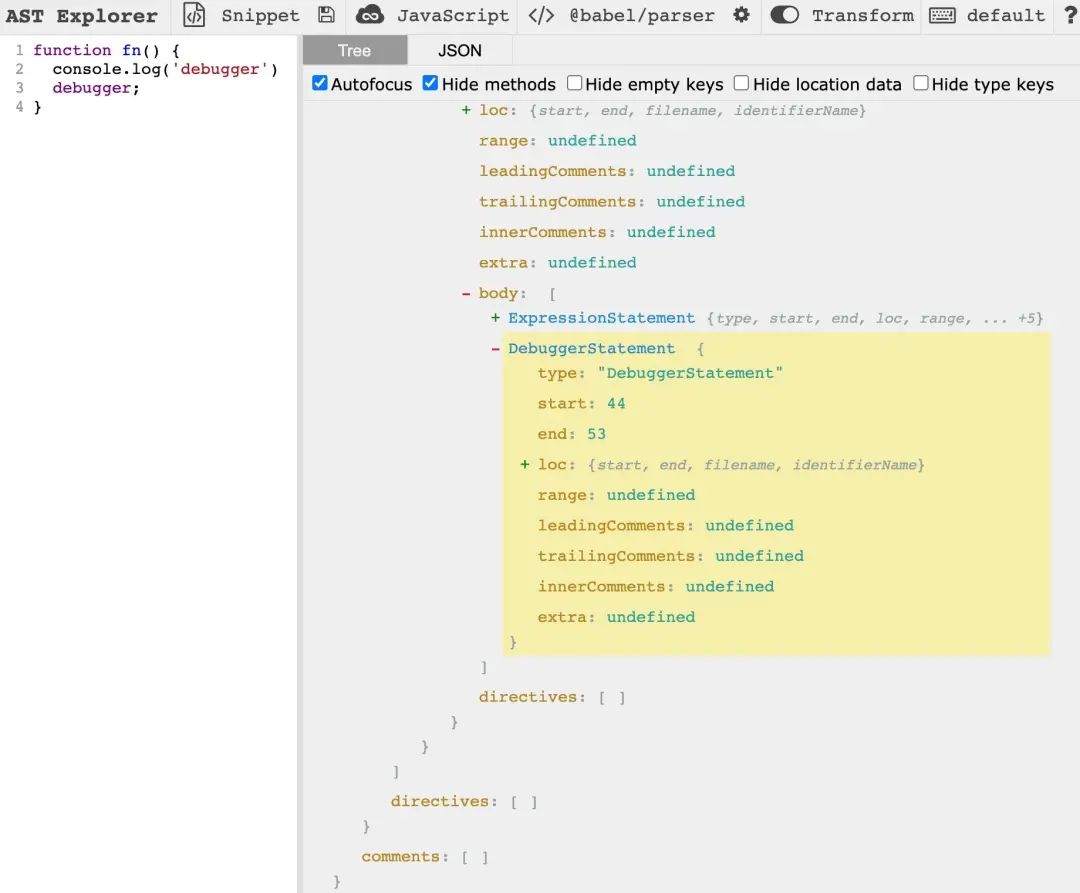Image resolution: width=1080 pixels, height=893 pixels.
Task: Click top trailingComments: undefined row
Action: (x=612, y=201)
